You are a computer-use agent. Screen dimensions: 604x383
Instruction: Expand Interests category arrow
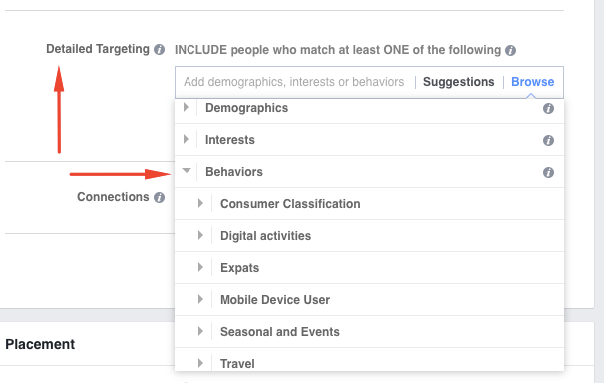click(x=186, y=139)
